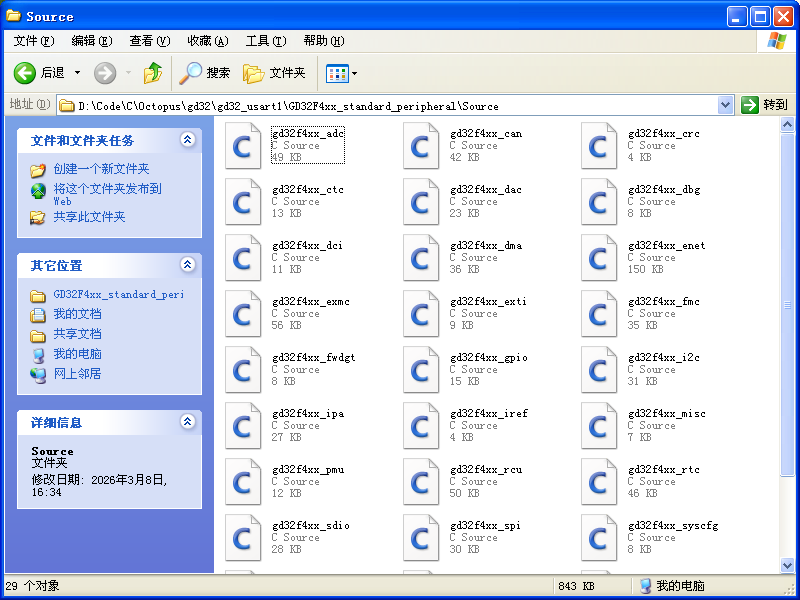Click the Views icon in toolbar
The height and width of the screenshot is (600, 800).
pyautogui.click(x=336, y=73)
